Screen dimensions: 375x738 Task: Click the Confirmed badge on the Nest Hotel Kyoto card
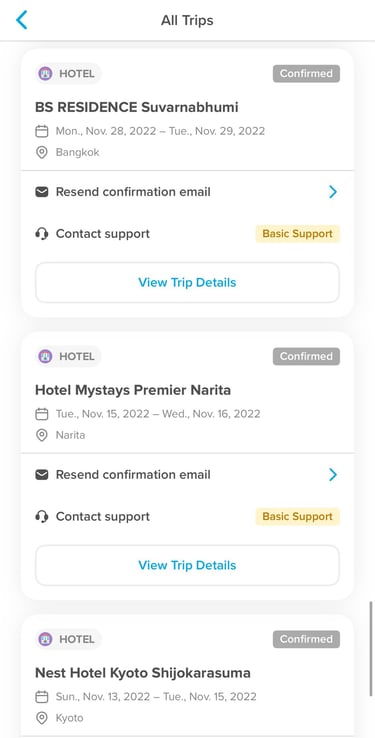(306, 639)
